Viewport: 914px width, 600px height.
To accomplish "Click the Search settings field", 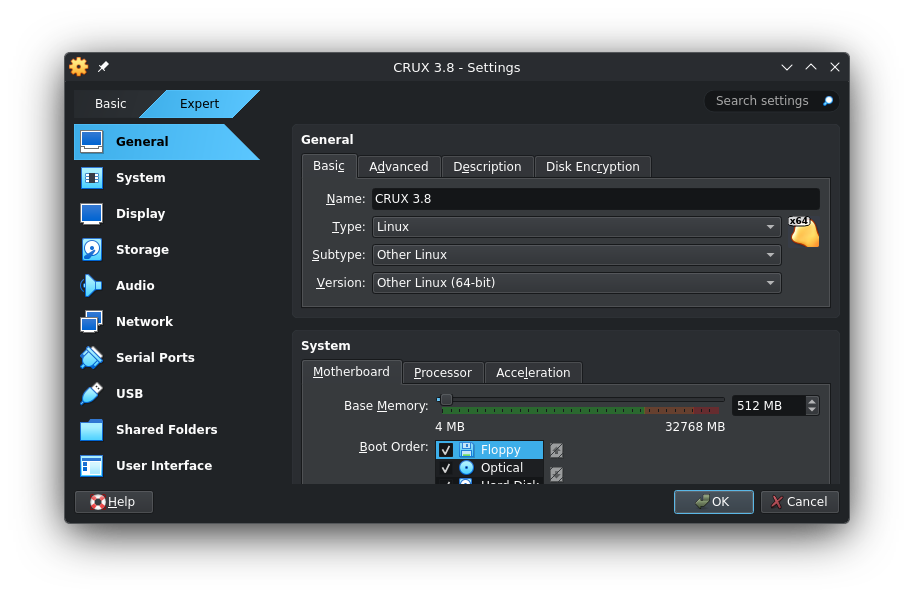I will pos(762,101).
